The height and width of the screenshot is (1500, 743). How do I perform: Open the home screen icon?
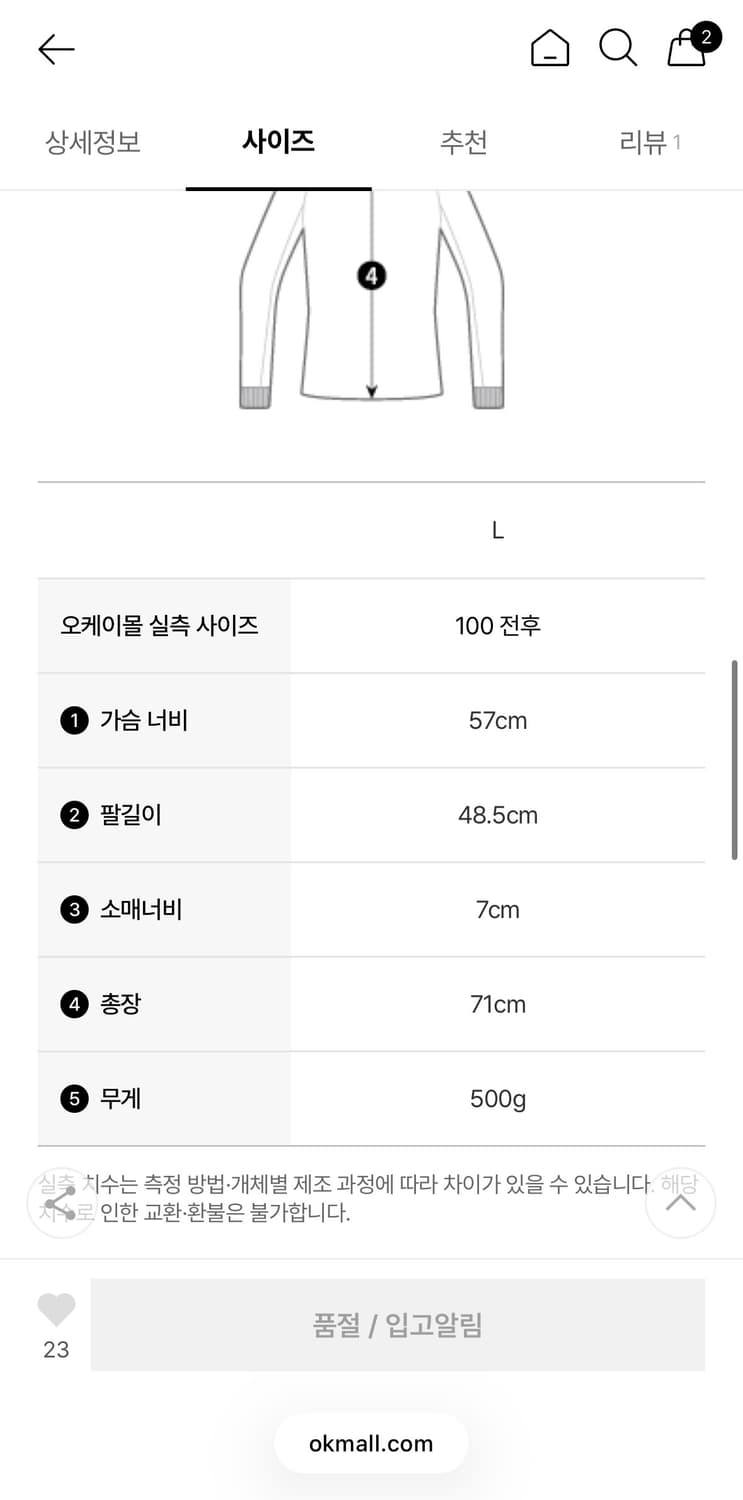coord(550,47)
